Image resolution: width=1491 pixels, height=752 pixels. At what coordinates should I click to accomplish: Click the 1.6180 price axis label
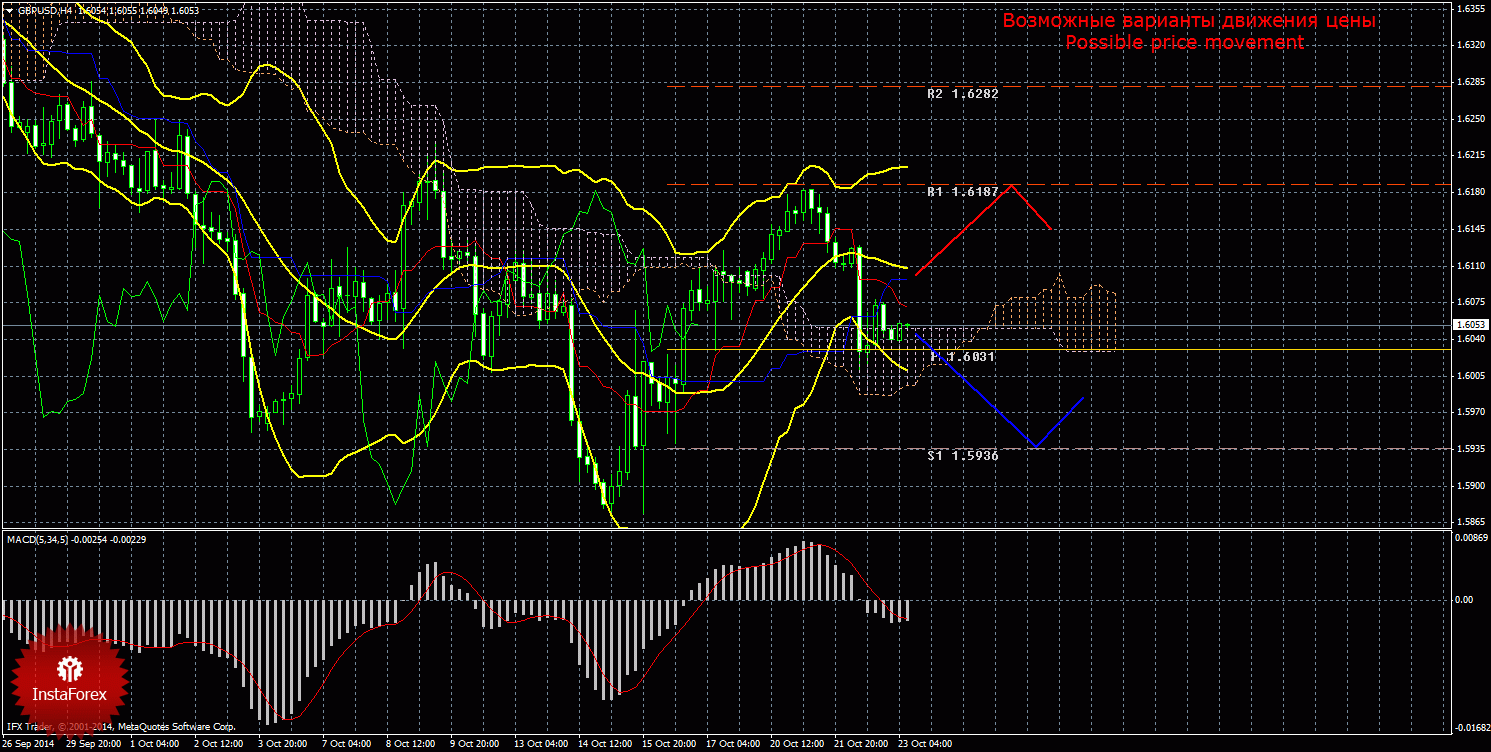[x=1470, y=192]
